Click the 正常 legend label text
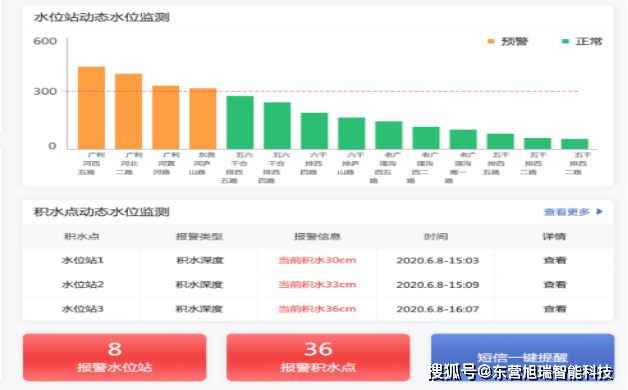628x390 pixels. point(589,41)
